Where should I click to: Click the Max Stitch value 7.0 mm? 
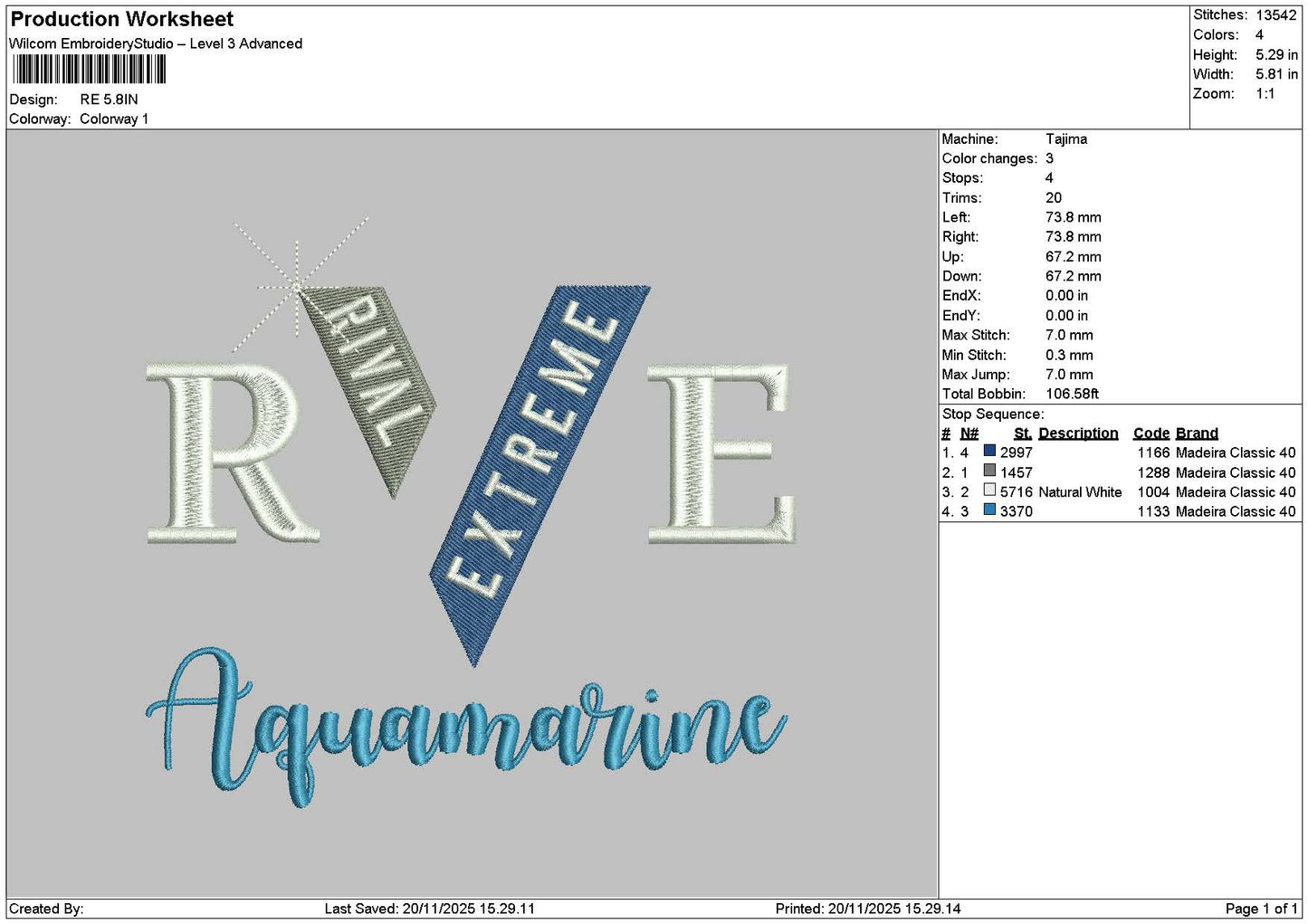[x=1069, y=335]
